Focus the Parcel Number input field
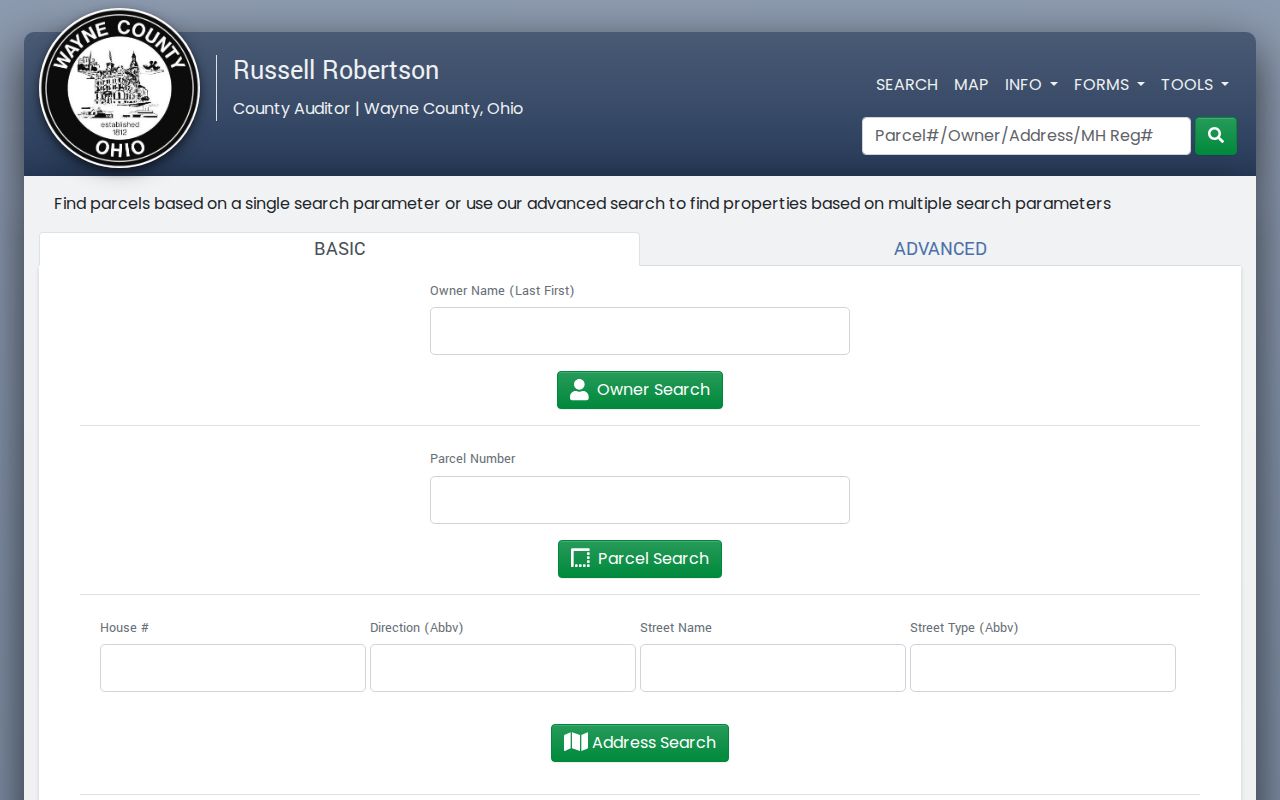 640,500
